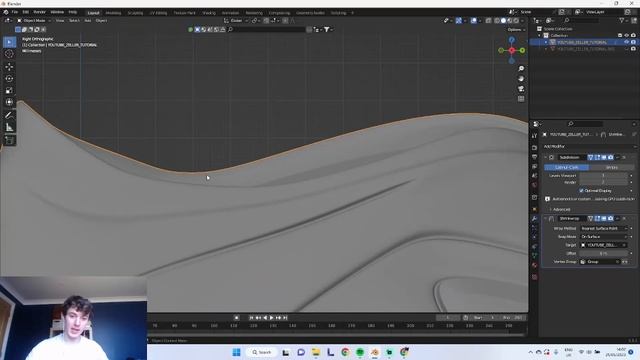Adjust Levels Viewport value field
The height and width of the screenshot is (360, 640).
604,176
